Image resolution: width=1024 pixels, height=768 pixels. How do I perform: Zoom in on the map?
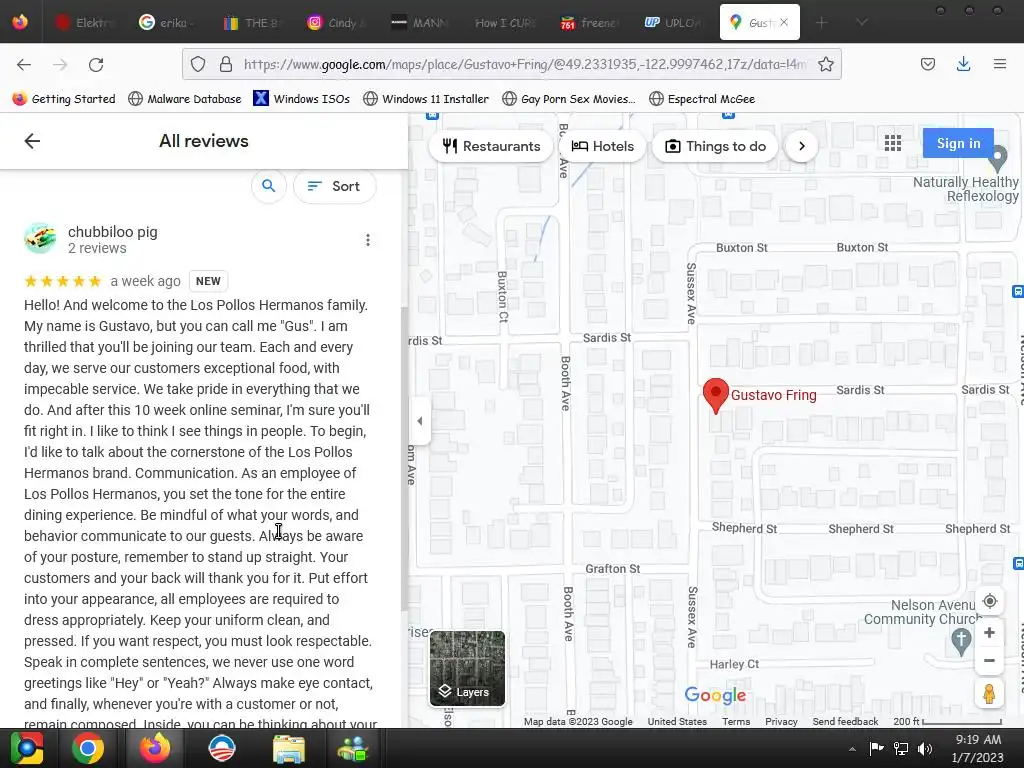tap(989, 633)
